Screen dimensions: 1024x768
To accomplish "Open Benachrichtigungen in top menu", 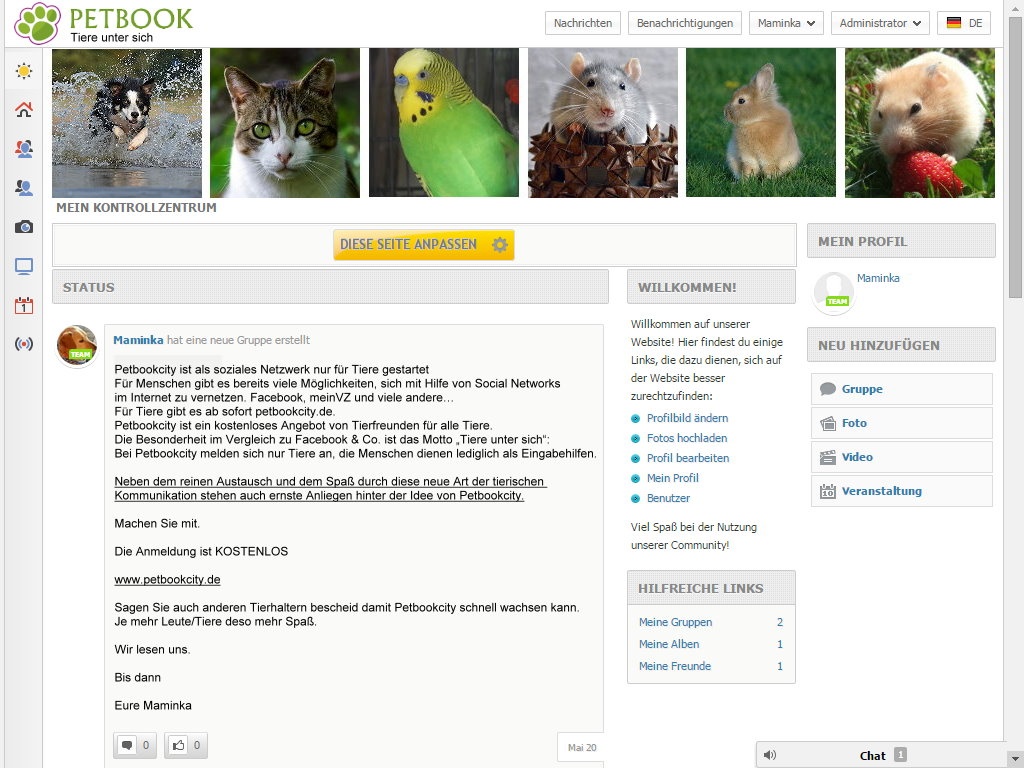I will tap(684, 23).
